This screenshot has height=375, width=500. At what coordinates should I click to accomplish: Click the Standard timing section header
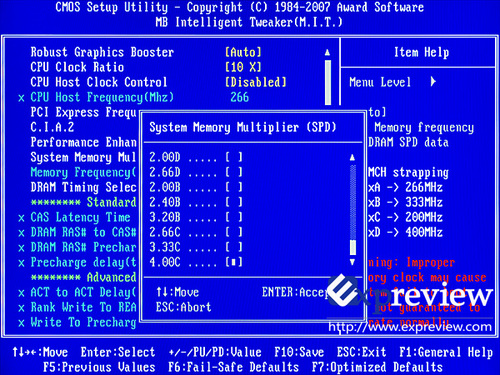click(x=84, y=202)
